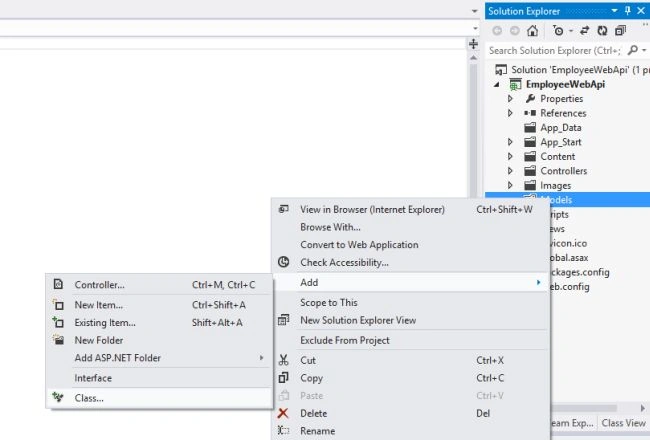Choose Scope to This

(x=410, y=302)
